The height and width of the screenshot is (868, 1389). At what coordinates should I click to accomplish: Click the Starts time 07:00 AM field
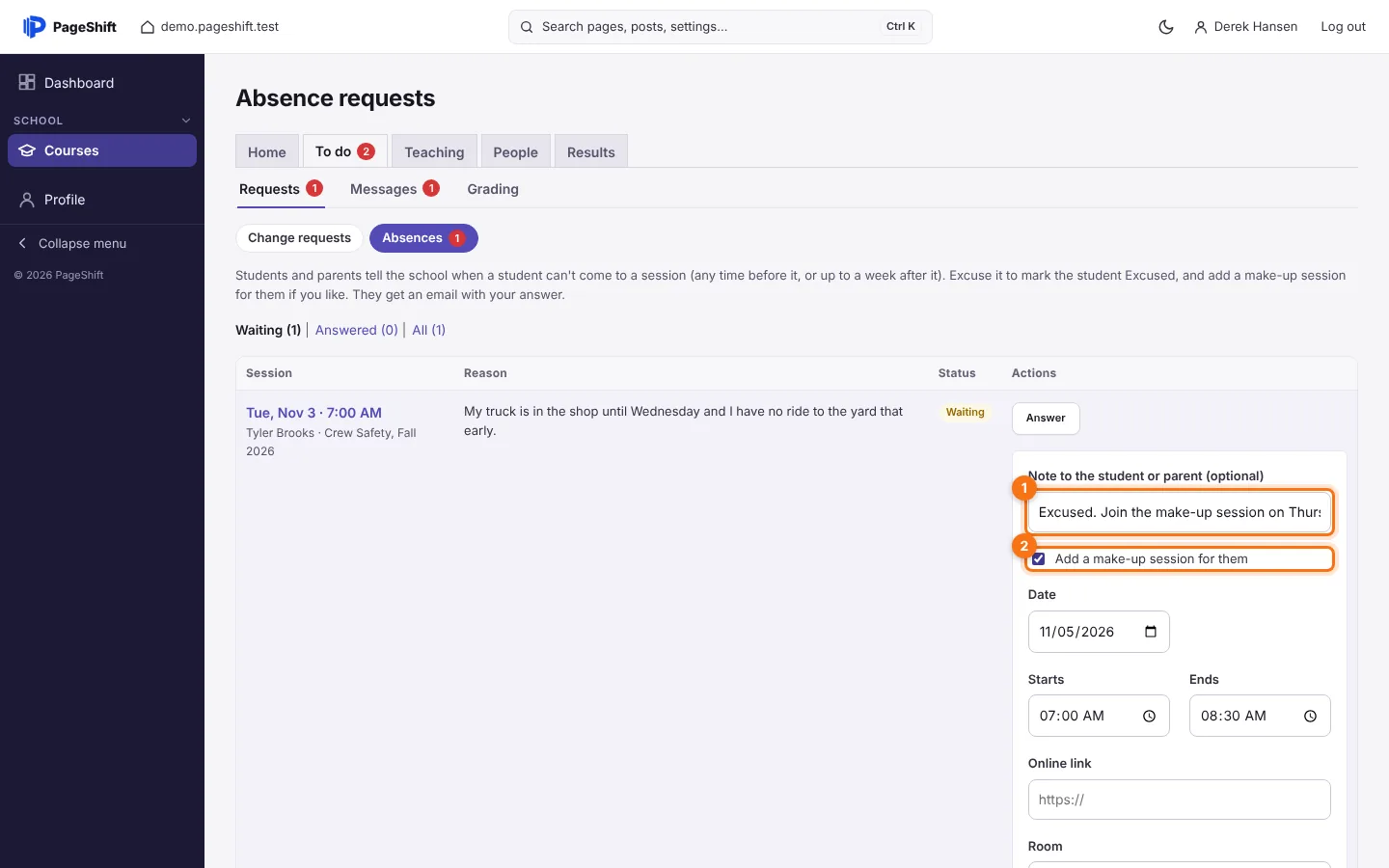point(1099,716)
